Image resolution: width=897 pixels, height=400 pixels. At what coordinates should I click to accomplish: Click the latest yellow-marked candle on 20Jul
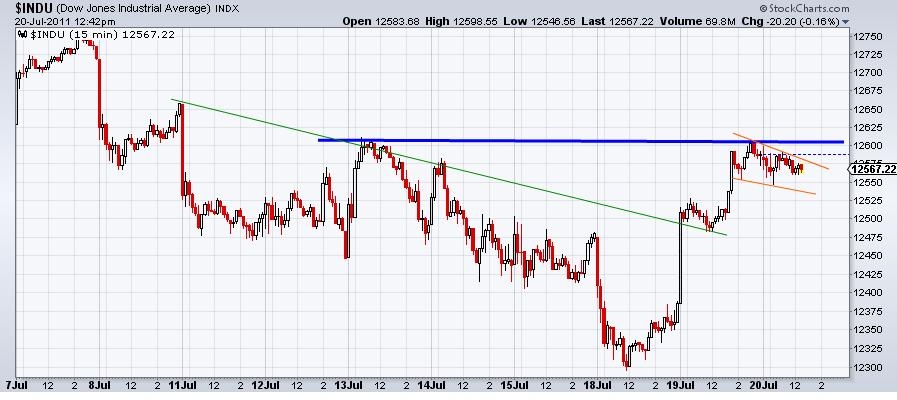click(x=799, y=168)
